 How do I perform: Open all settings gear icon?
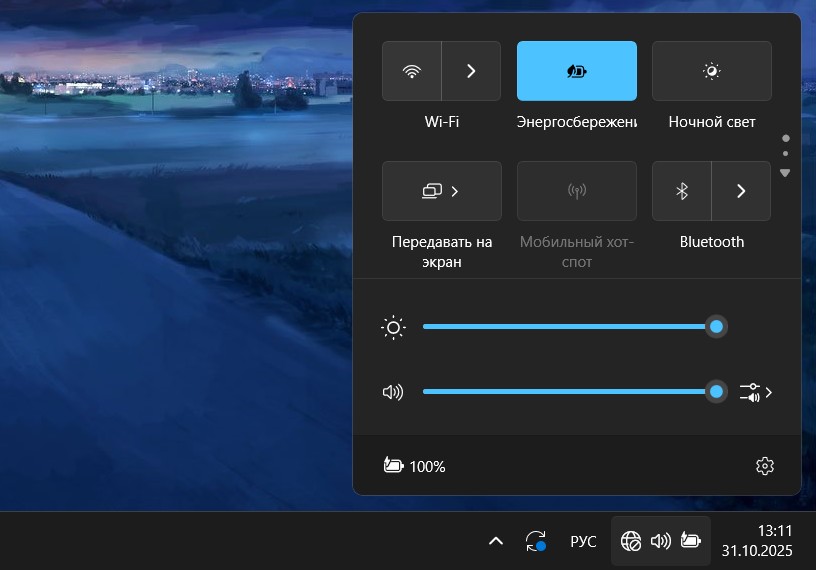tap(765, 466)
